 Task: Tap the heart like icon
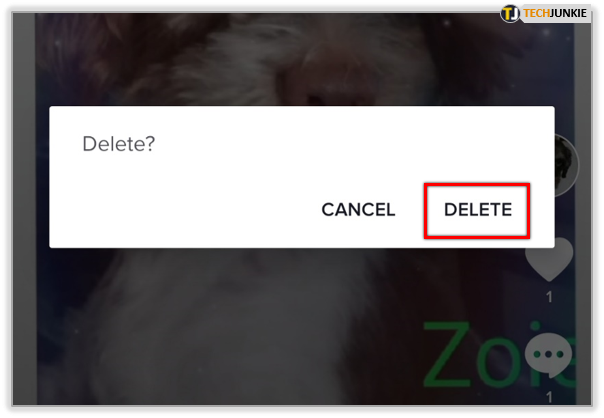[x=549, y=259]
